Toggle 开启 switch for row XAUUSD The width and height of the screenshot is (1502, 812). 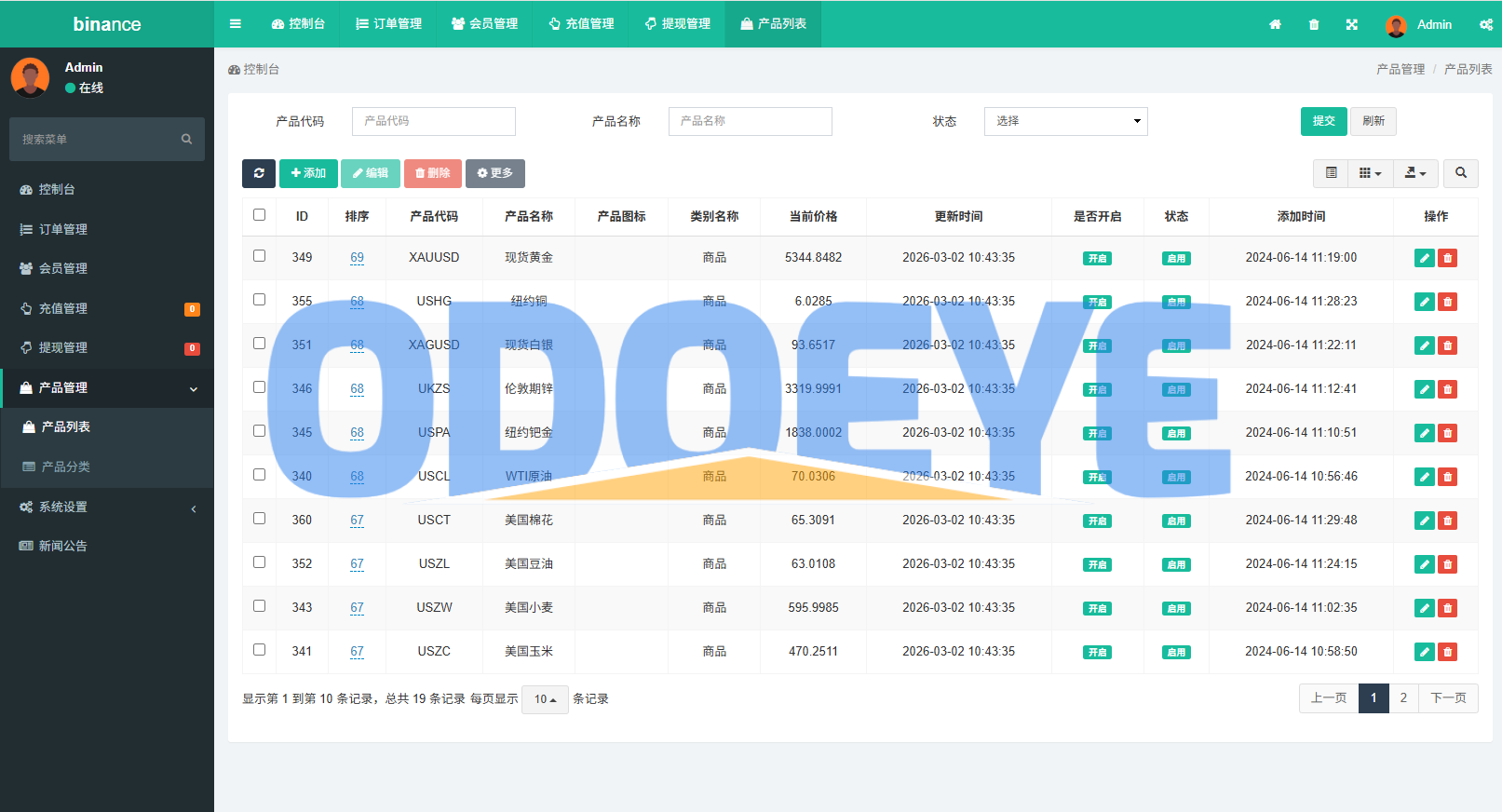click(1098, 259)
